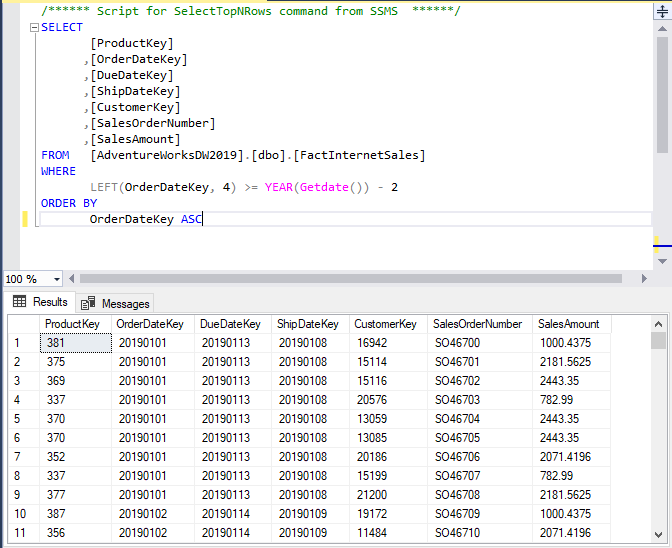This screenshot has height=548, width=672.
Task: Click SalesAmount cell in row SO46706
Action: point(571,456)
